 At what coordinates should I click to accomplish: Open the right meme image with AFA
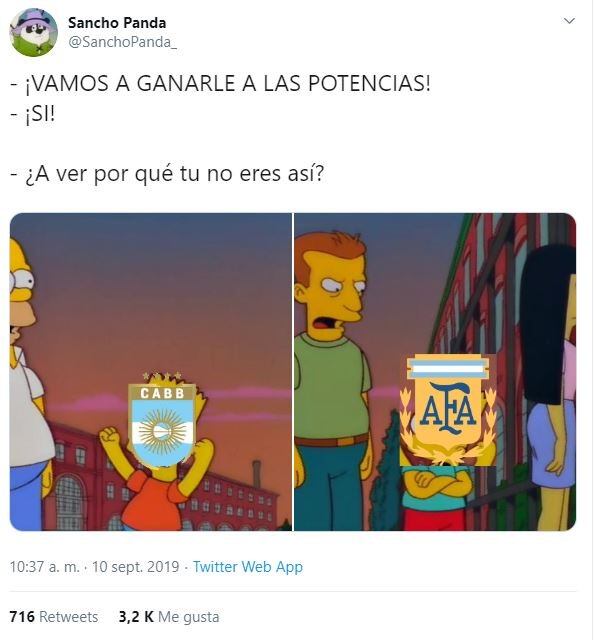(x=435, y=372)
